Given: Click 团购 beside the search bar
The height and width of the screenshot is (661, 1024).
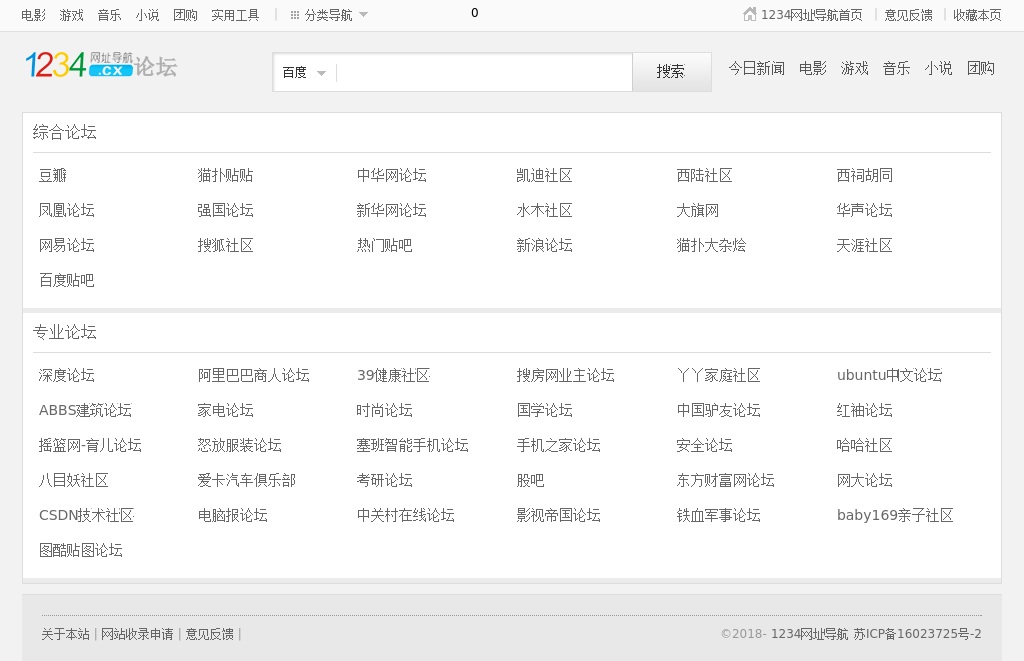Looking at the screenshot, I should 980,69.
